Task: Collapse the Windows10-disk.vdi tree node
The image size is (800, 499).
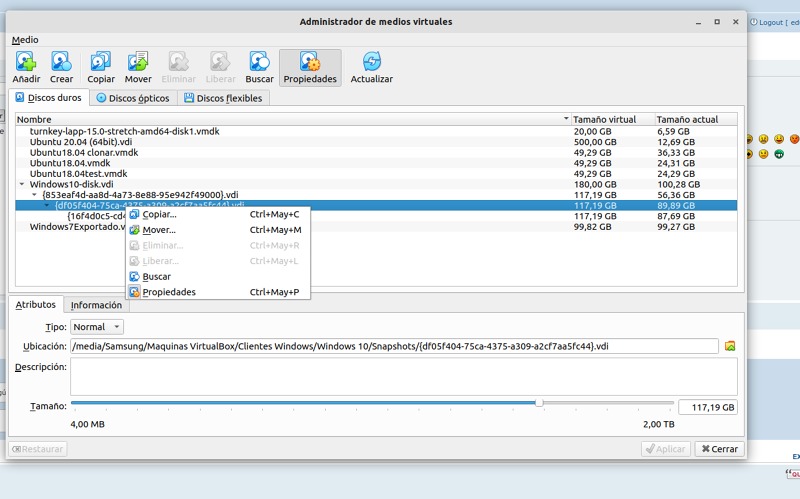Action: click(22, 184)
